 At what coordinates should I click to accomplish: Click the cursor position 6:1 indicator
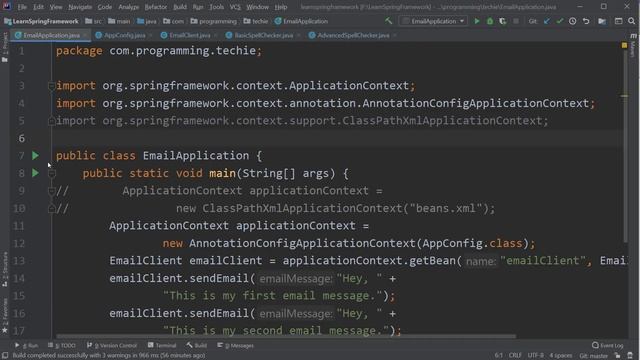pos(498,356)
